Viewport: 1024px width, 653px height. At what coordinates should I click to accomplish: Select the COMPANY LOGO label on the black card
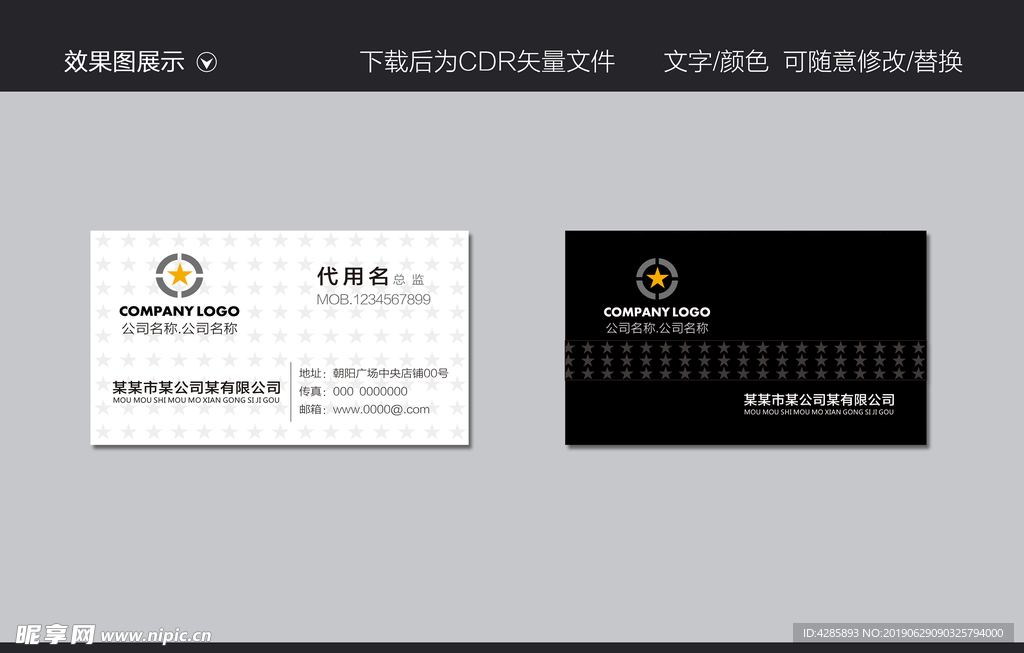click(657, 312)
